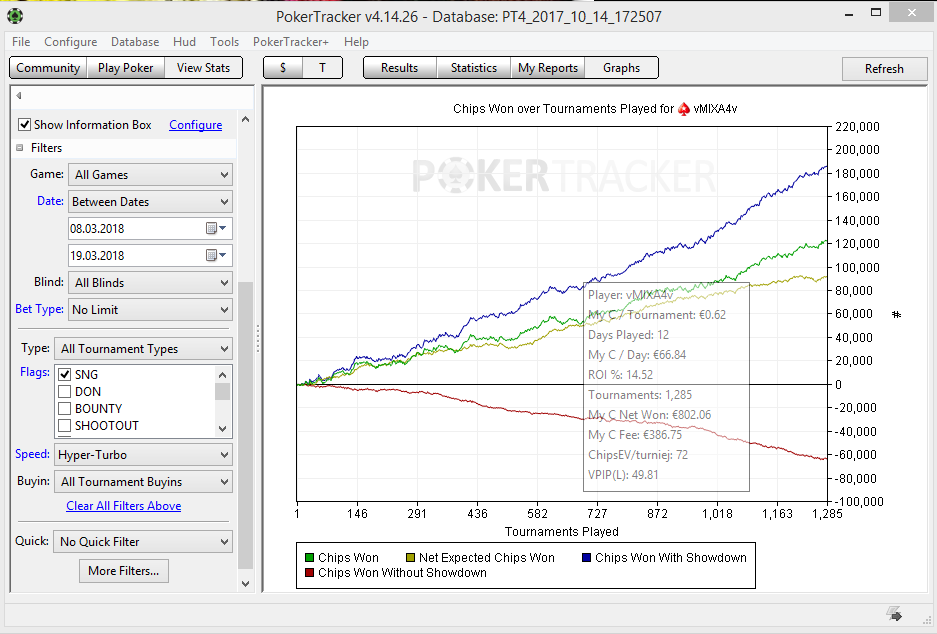Screen dimensions: 937x634
Task: Open the Results tab
Action: click(x=400, y=68)
